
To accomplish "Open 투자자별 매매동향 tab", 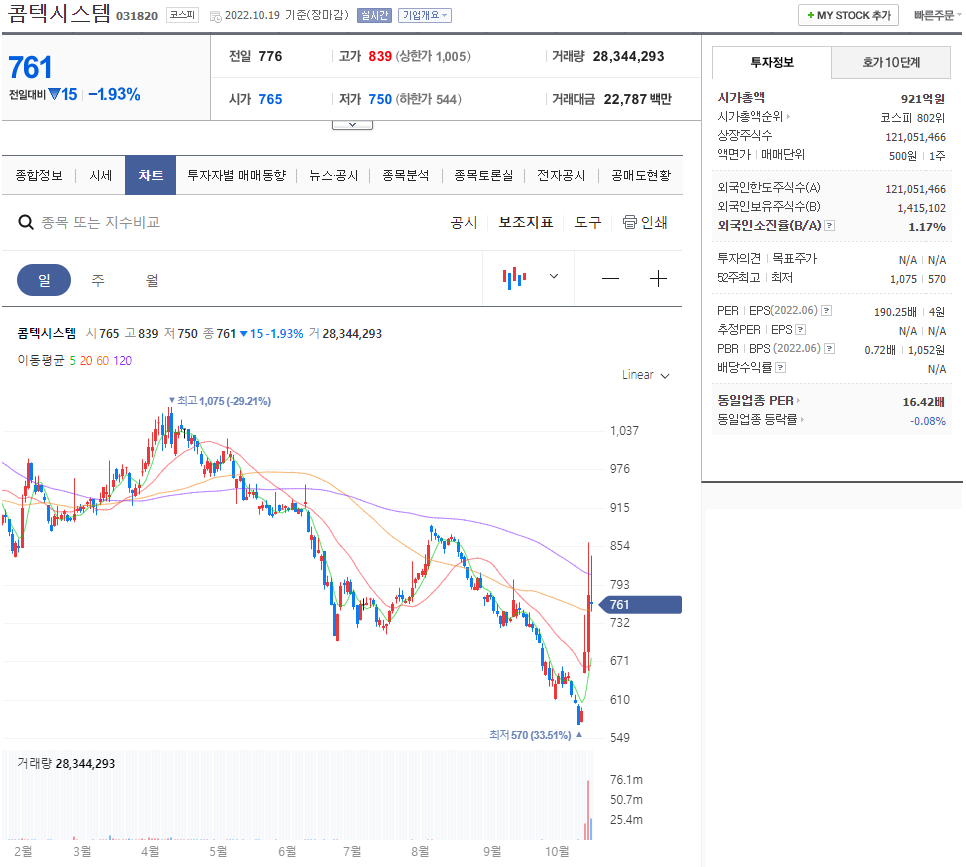I will [237, 176].
